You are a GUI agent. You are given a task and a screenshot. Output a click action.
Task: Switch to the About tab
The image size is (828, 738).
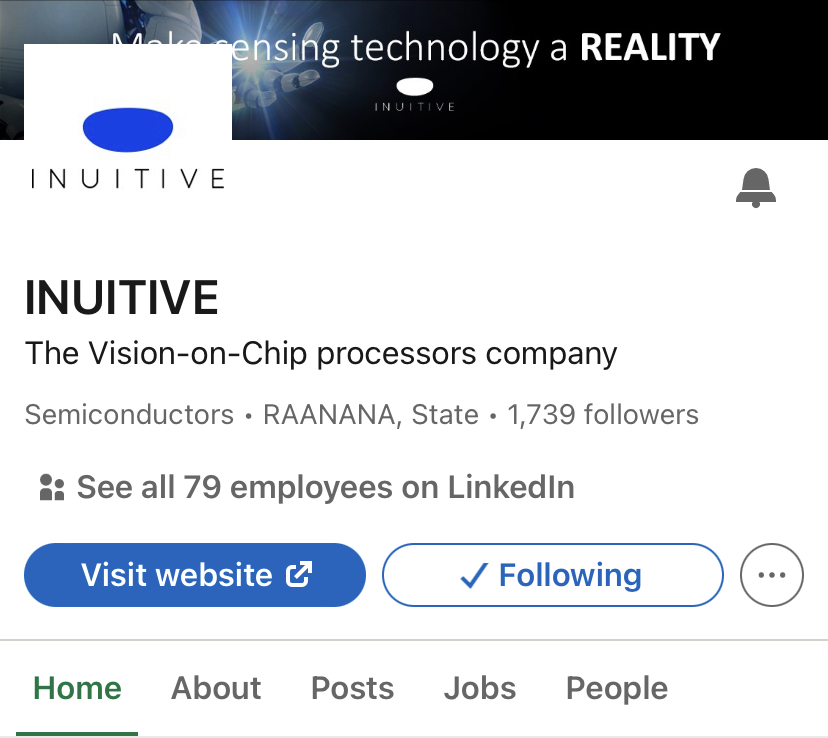coord(216,688)
